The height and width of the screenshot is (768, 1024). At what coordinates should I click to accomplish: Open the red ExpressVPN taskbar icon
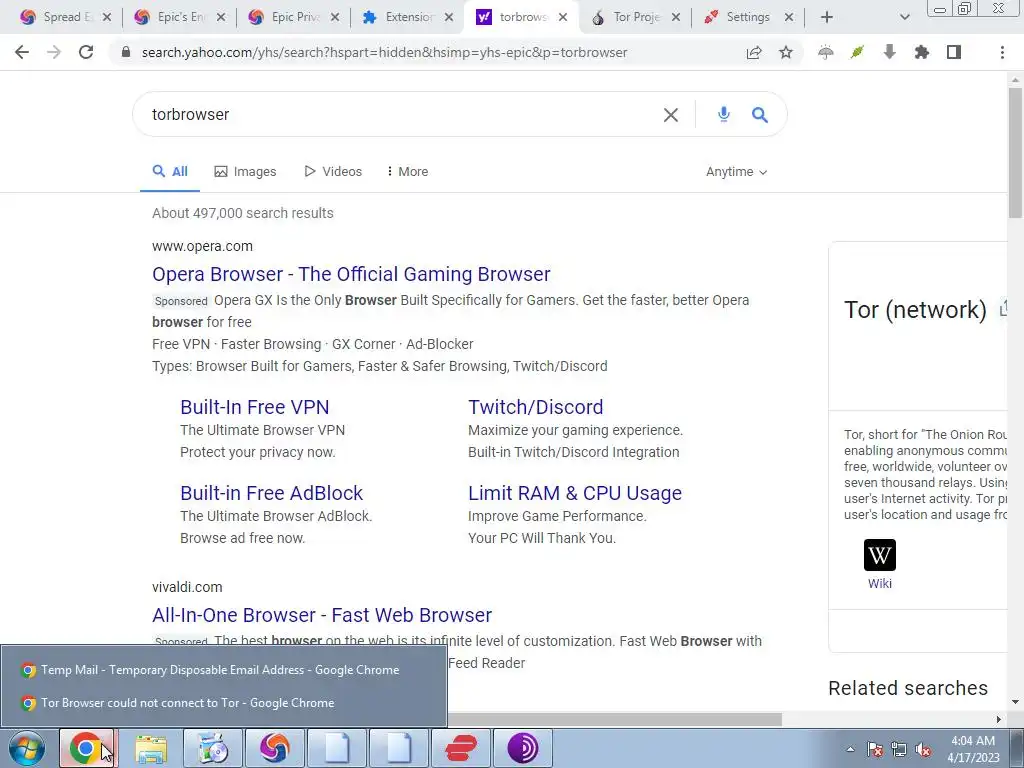tap(460, 748)
